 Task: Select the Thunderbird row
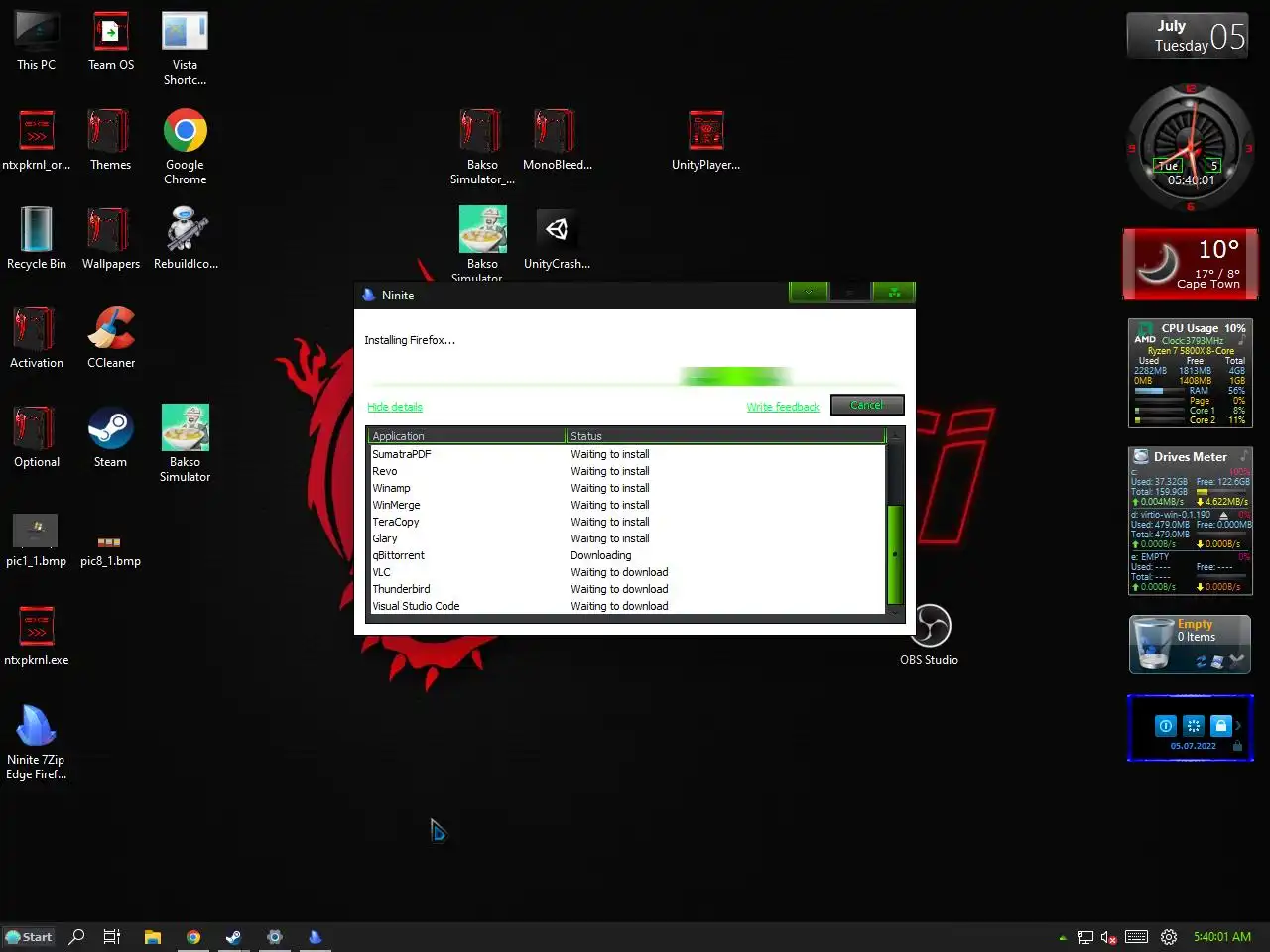coord(626,589)
